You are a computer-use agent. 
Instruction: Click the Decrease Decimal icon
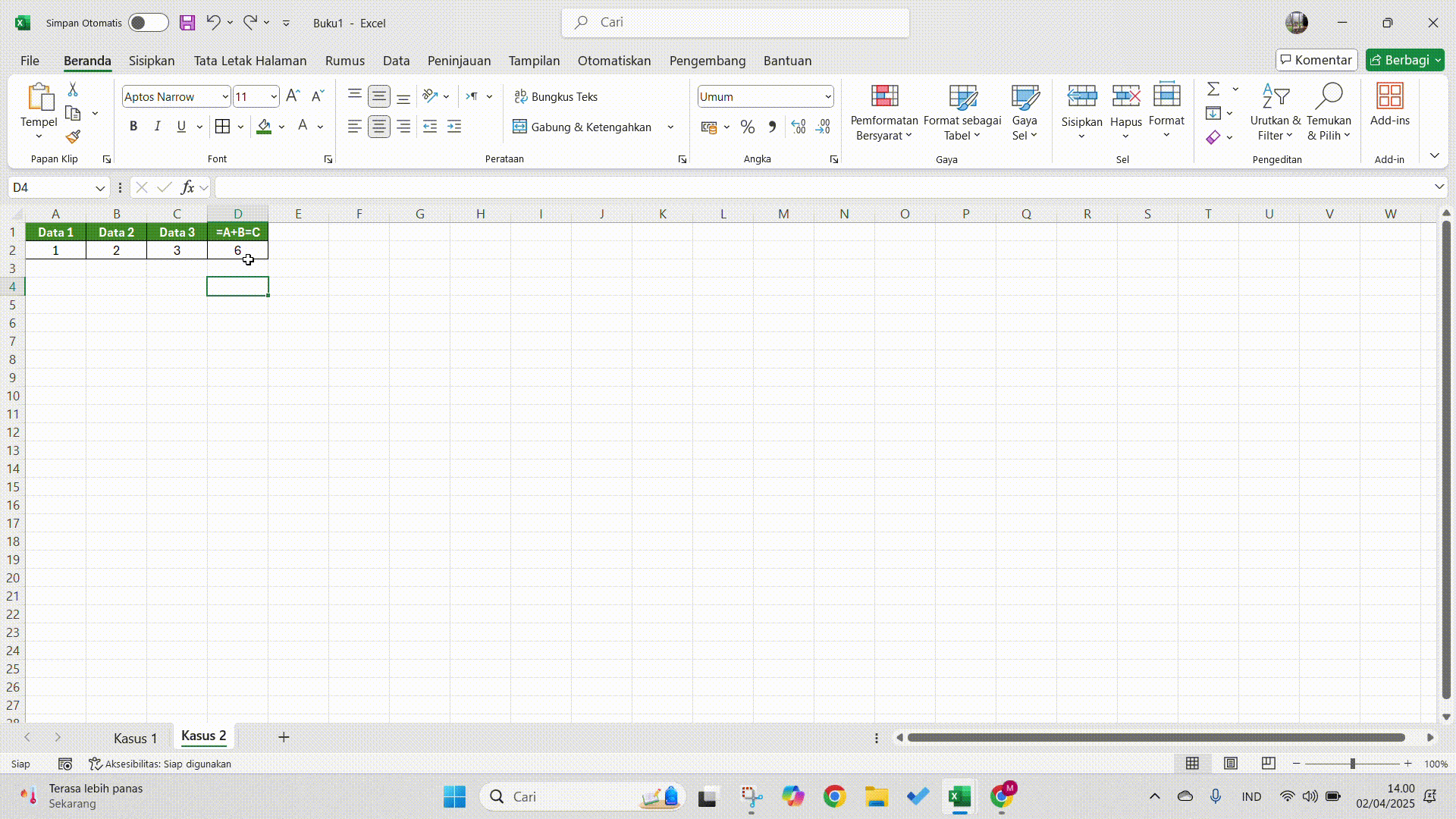pos(824,127)
